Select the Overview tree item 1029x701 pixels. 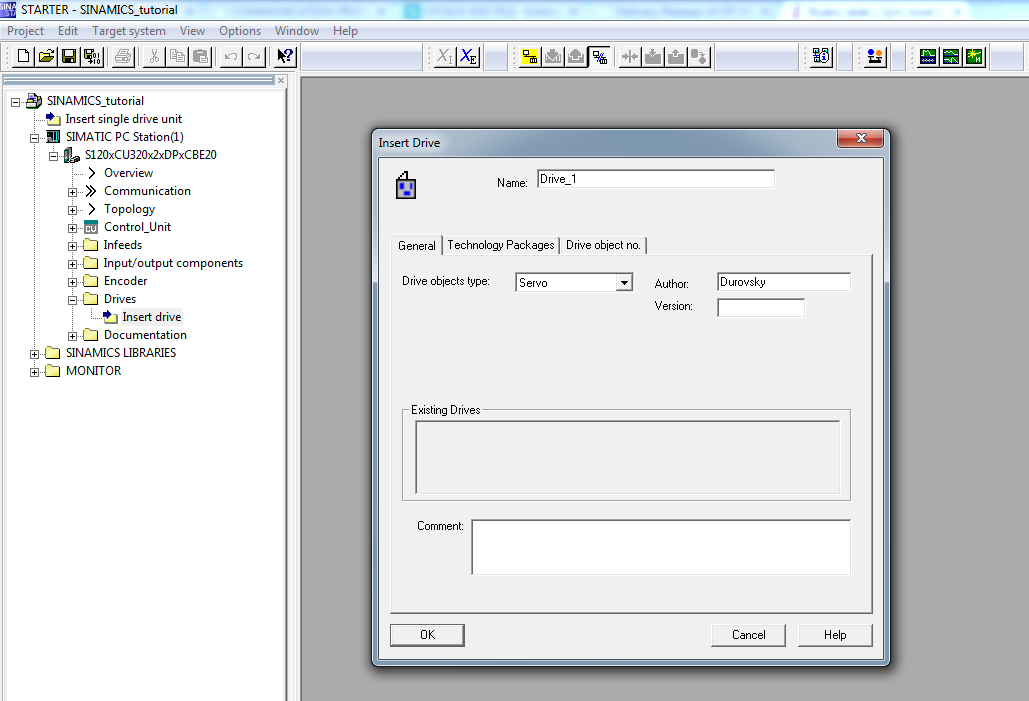tap(128, 173)
